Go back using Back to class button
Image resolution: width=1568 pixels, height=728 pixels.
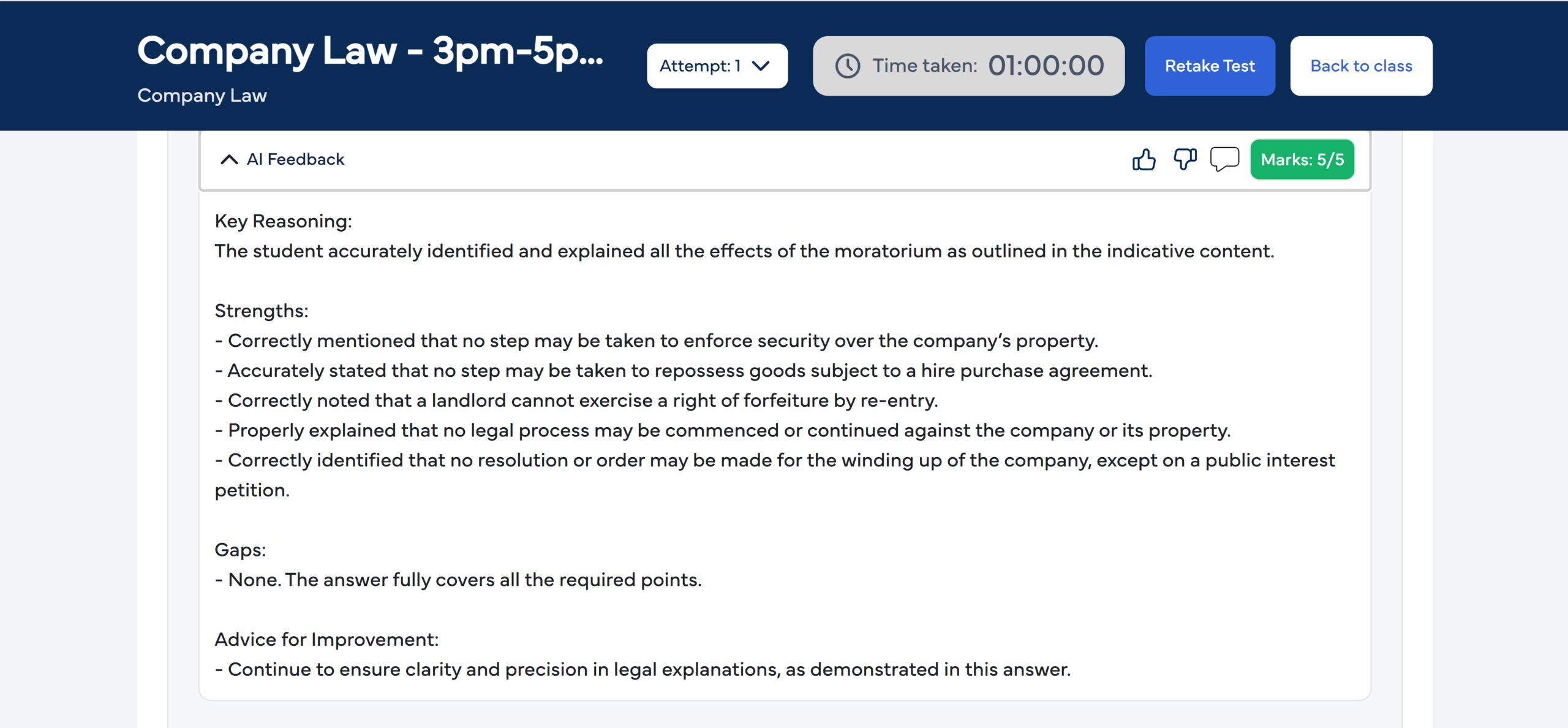pos(1361,66)
